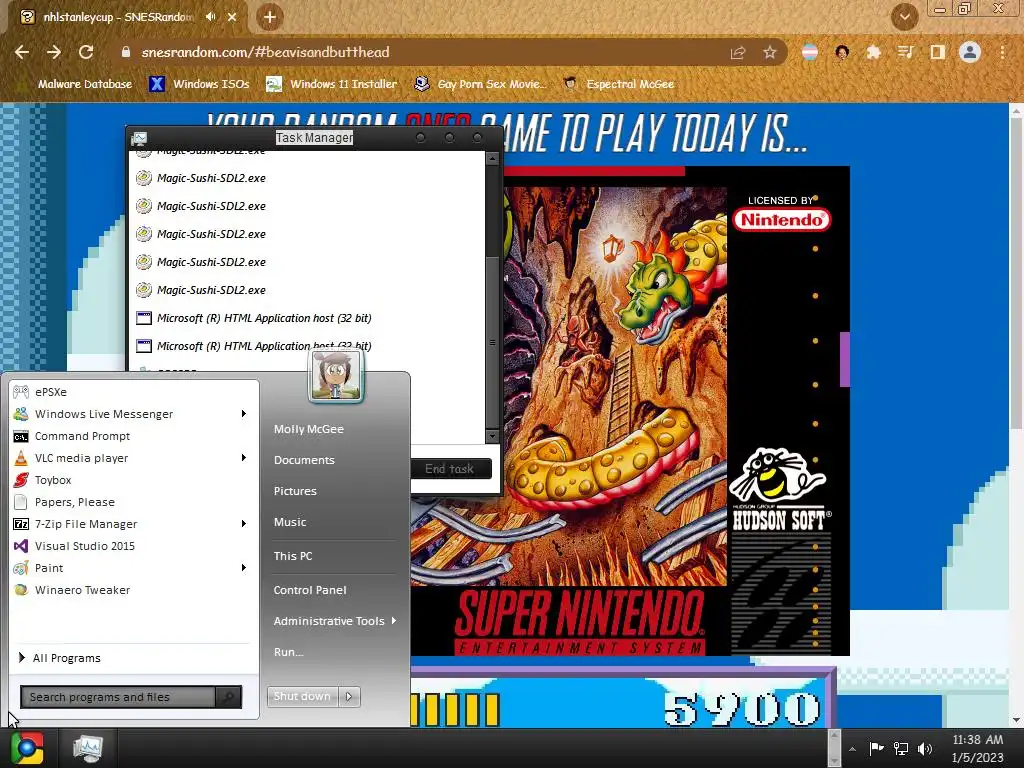Open Task Manager from the taskbar
Screen dimensions: 1024x768
tap(88, 748)
